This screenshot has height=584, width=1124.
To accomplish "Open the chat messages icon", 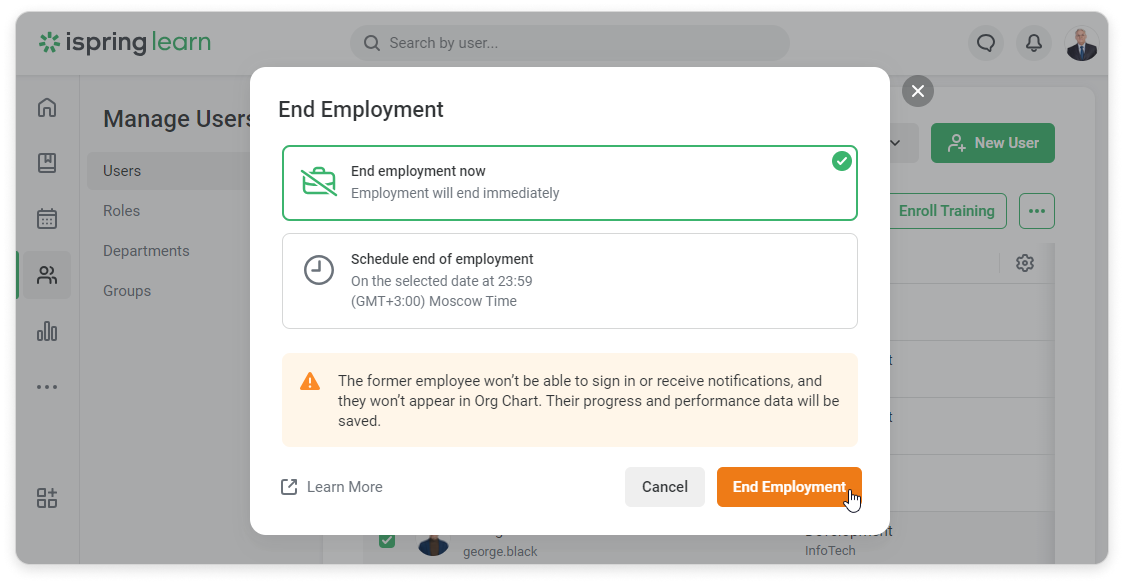I will click(x=986, y=43).
